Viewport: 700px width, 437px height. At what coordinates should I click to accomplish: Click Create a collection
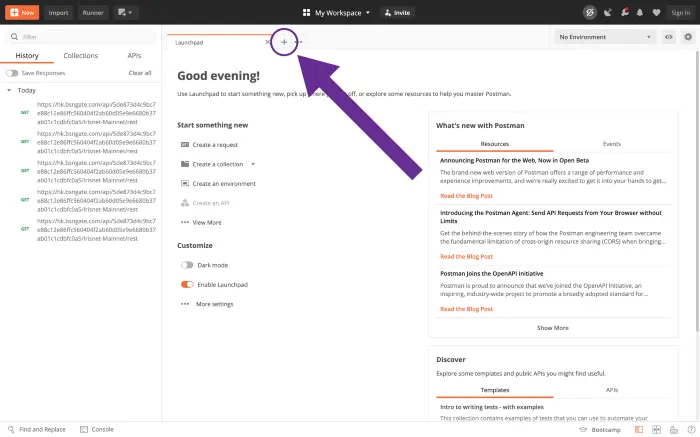[x=217, y=164]
